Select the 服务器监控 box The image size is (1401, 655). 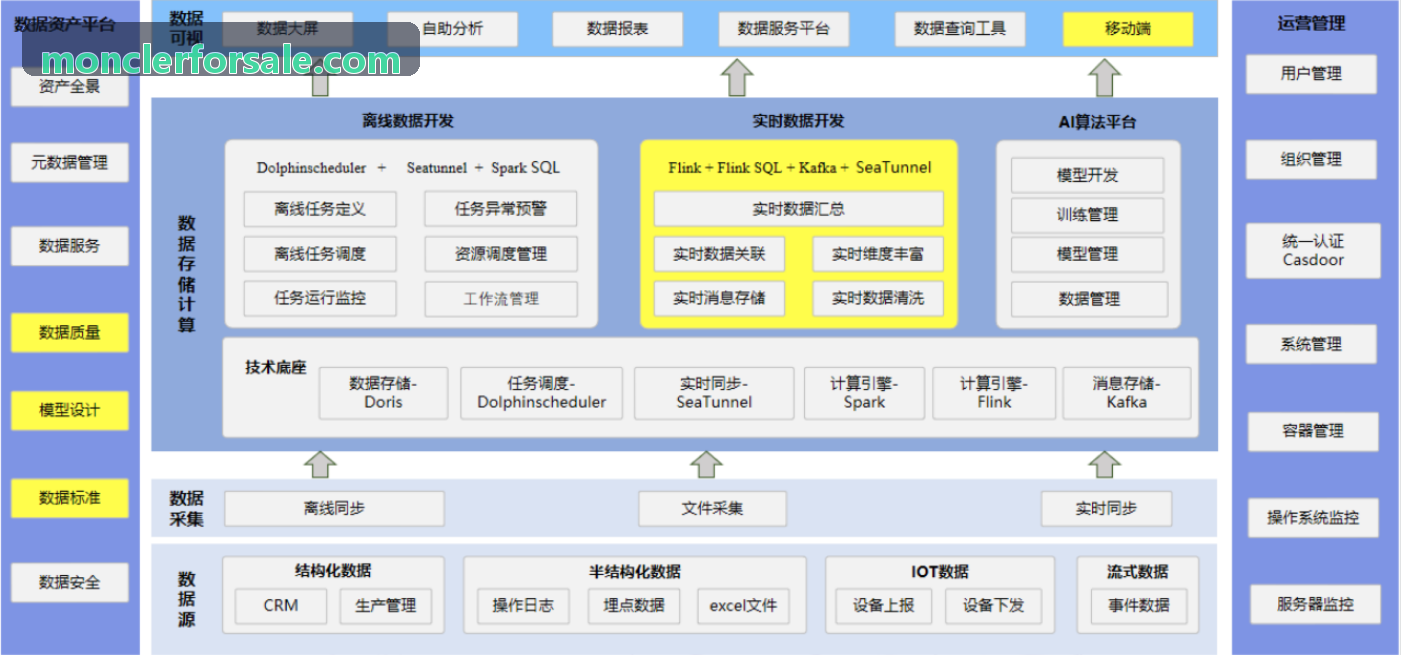click(x=1315, y=604)
